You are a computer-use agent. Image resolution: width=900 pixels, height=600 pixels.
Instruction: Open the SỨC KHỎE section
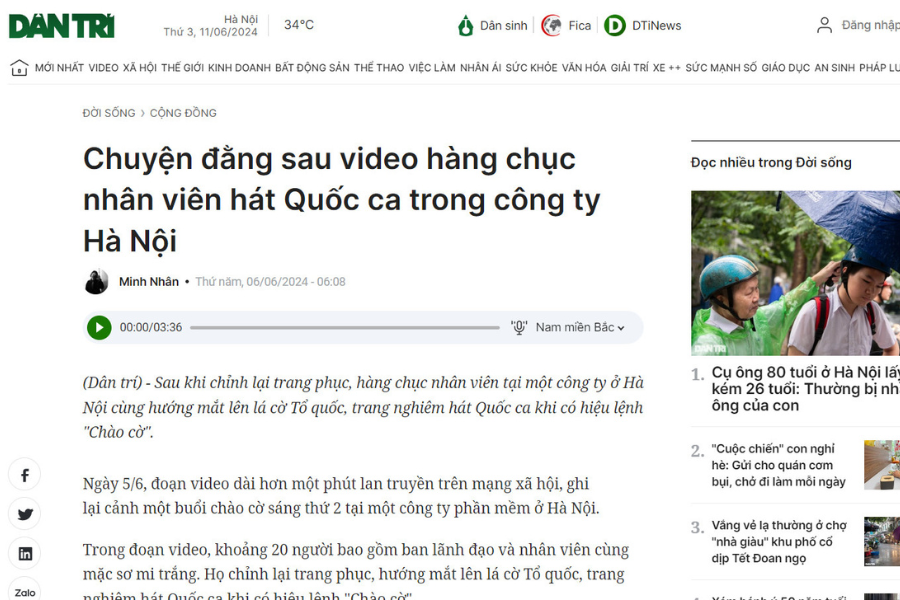click(x=532, y=68)
